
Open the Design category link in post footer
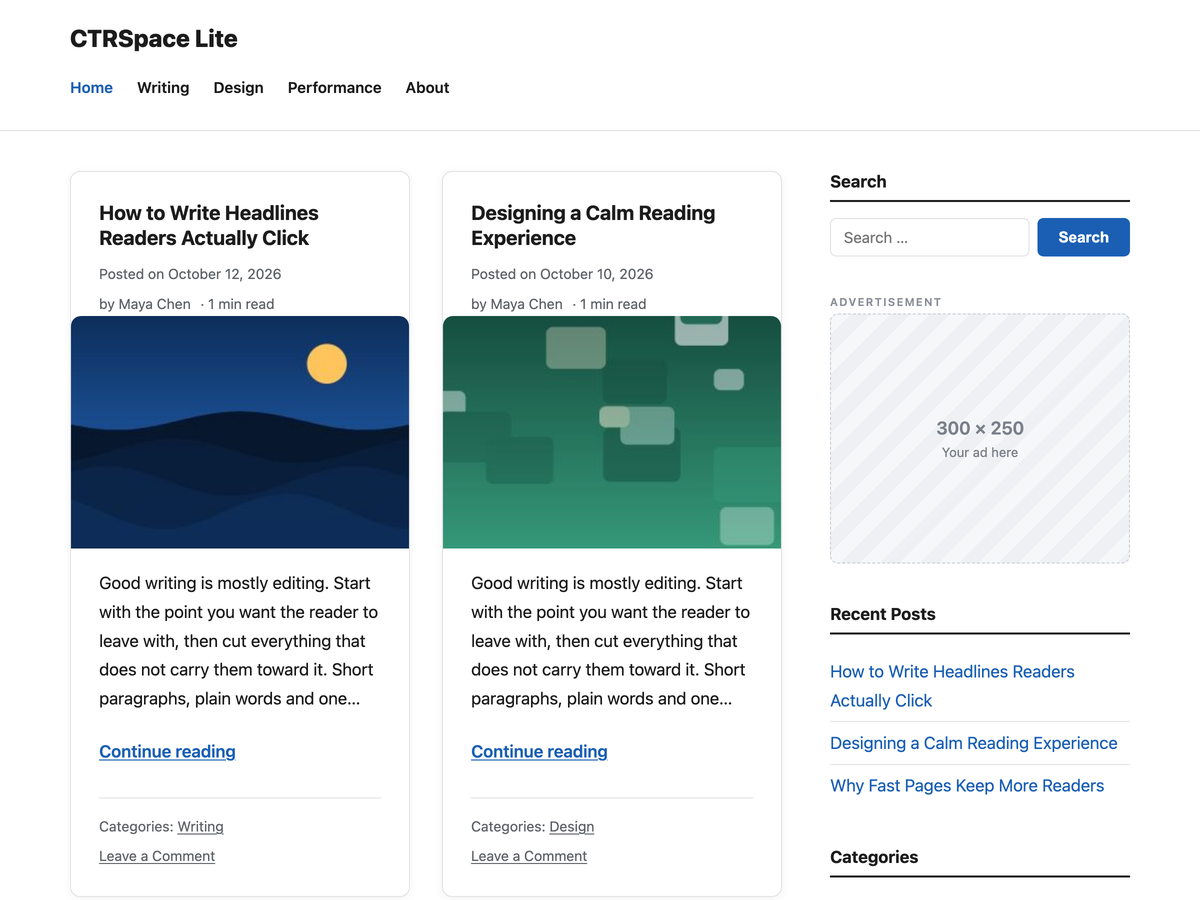tap(571, 827)
